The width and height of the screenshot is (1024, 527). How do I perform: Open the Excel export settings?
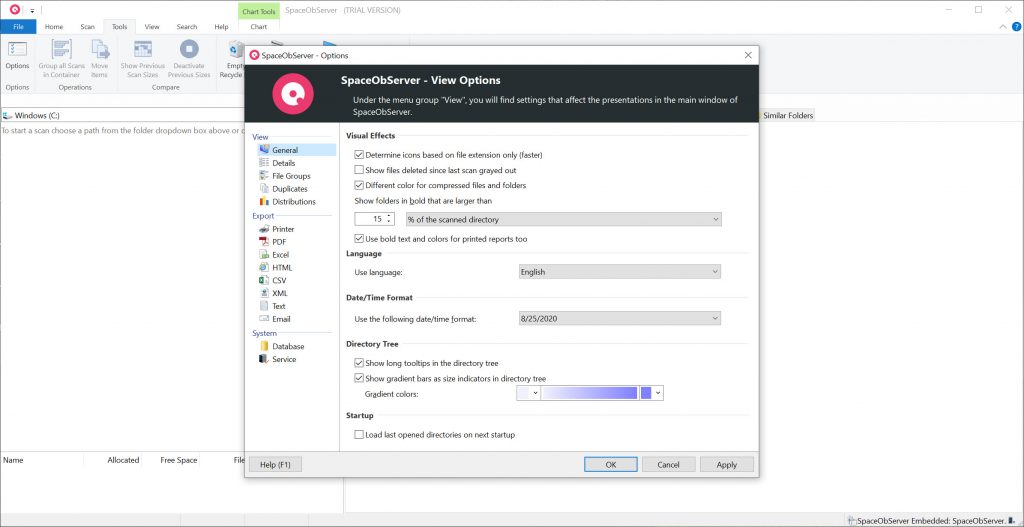(280, 255)
